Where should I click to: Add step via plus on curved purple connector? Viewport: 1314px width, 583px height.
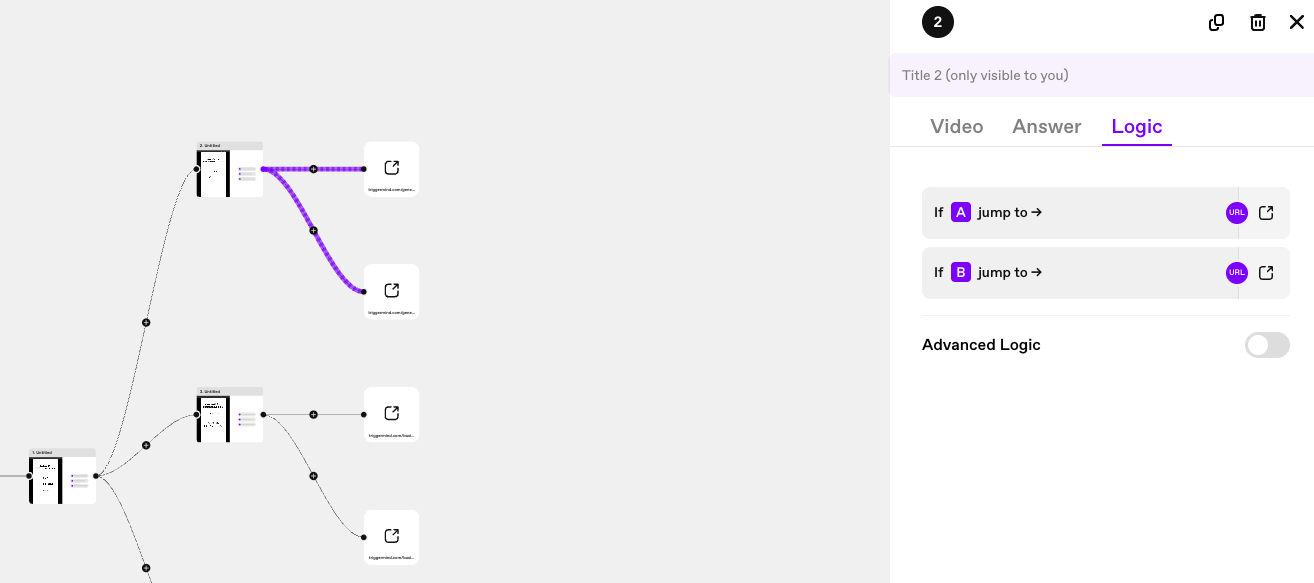pos(313,231)
